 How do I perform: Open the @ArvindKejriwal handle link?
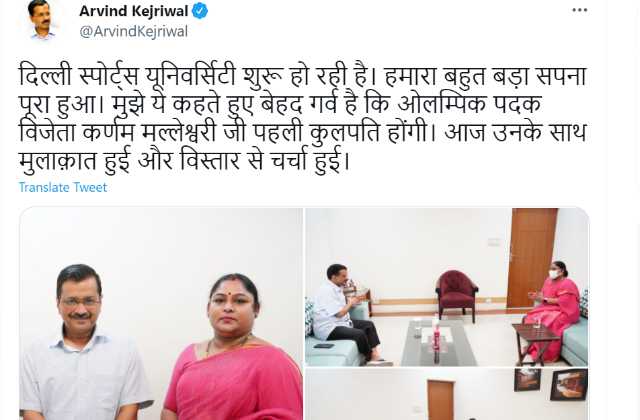[x=133, y=31]
